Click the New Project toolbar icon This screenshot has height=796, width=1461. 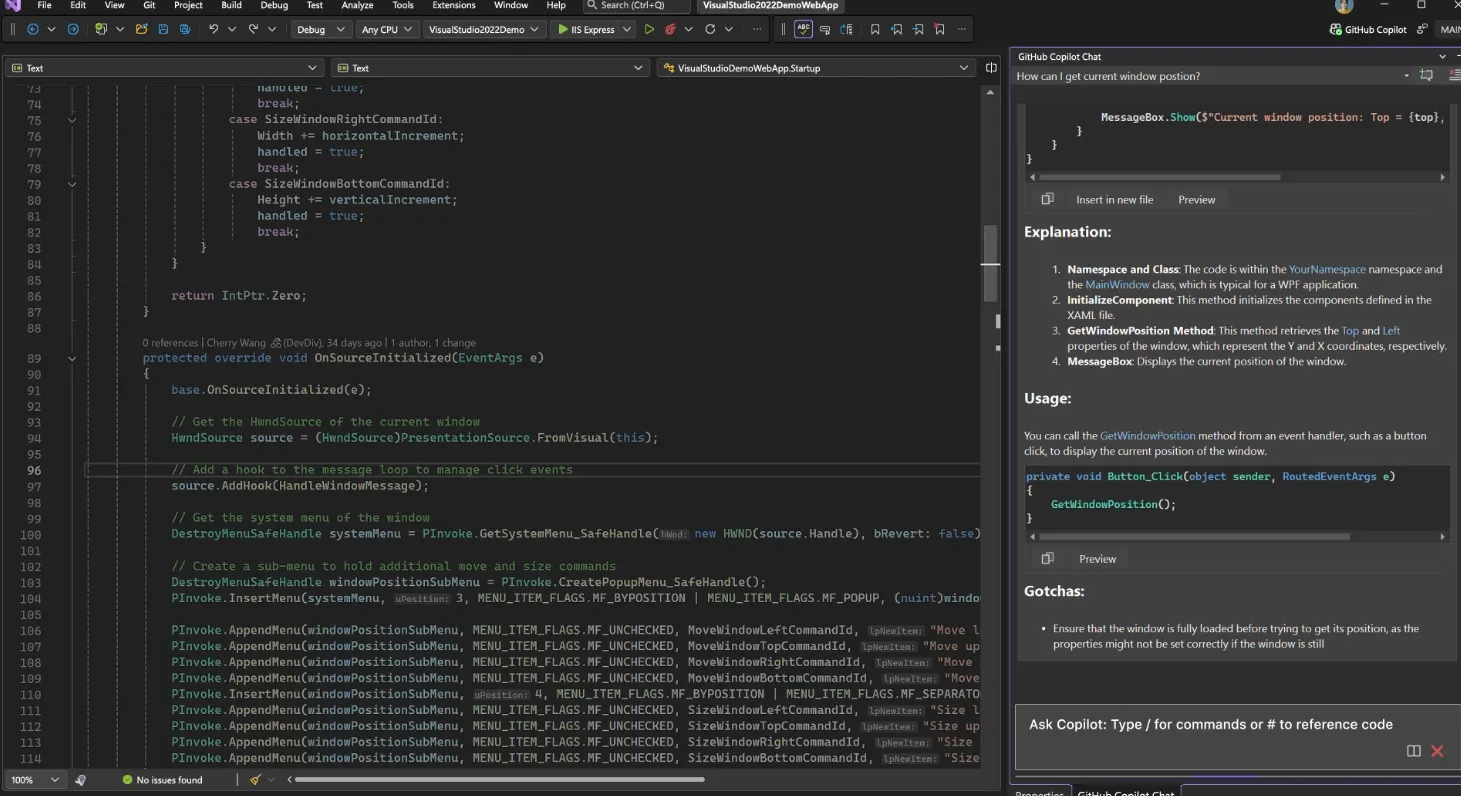click(101, 29)
